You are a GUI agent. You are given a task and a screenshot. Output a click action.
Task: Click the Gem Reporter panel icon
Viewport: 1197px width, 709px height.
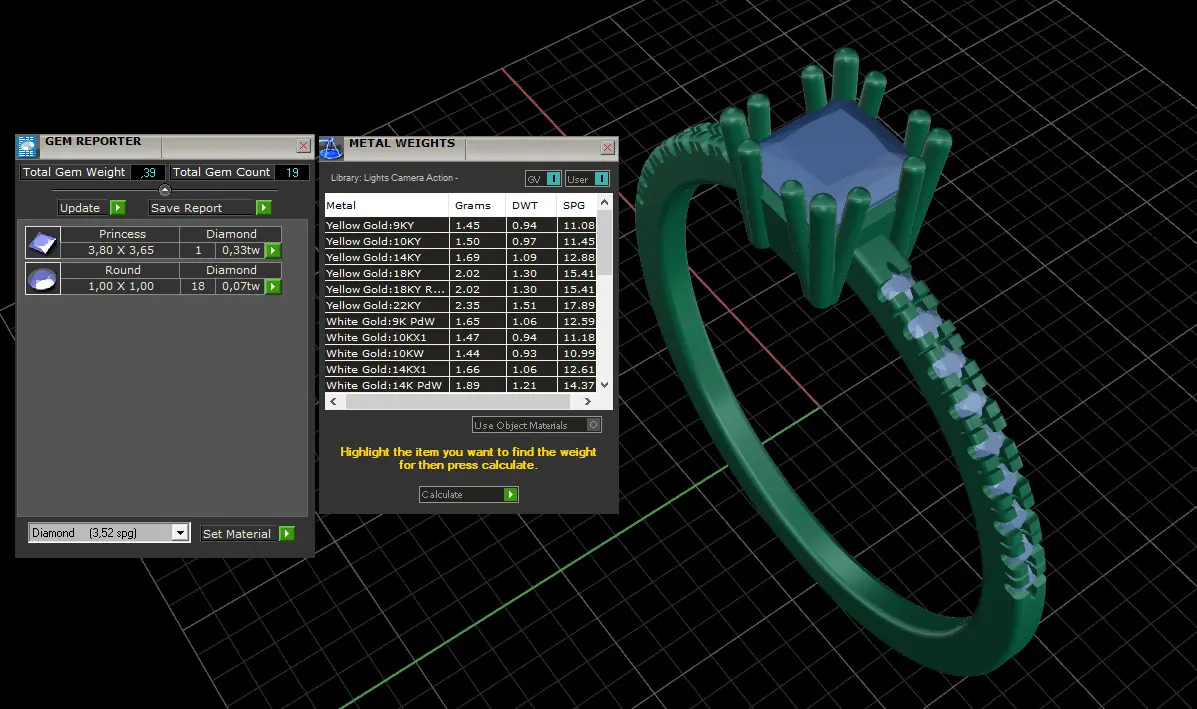point(27,146)
